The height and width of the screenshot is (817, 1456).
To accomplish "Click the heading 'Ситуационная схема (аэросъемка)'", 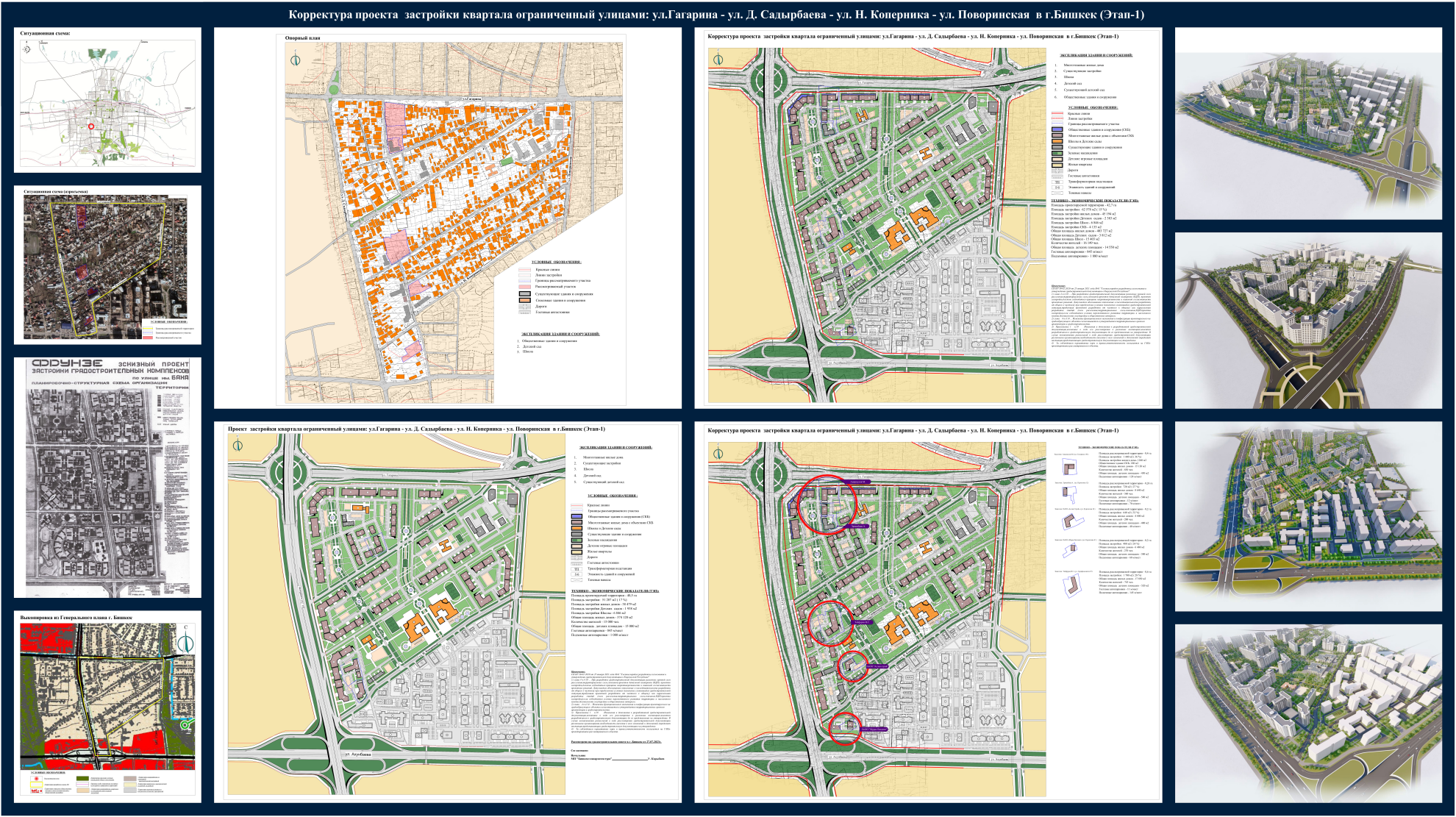I will [55, 191].
